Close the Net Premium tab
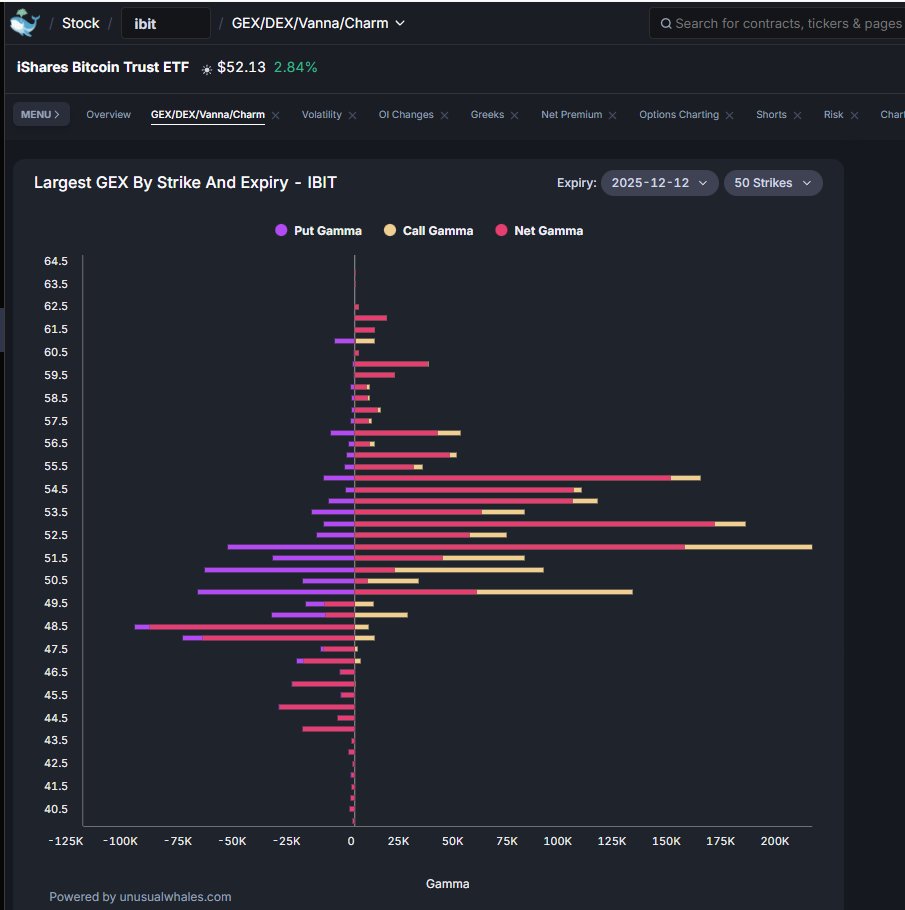905x910 pixels. pyautogui.click(x=612, y=115)
